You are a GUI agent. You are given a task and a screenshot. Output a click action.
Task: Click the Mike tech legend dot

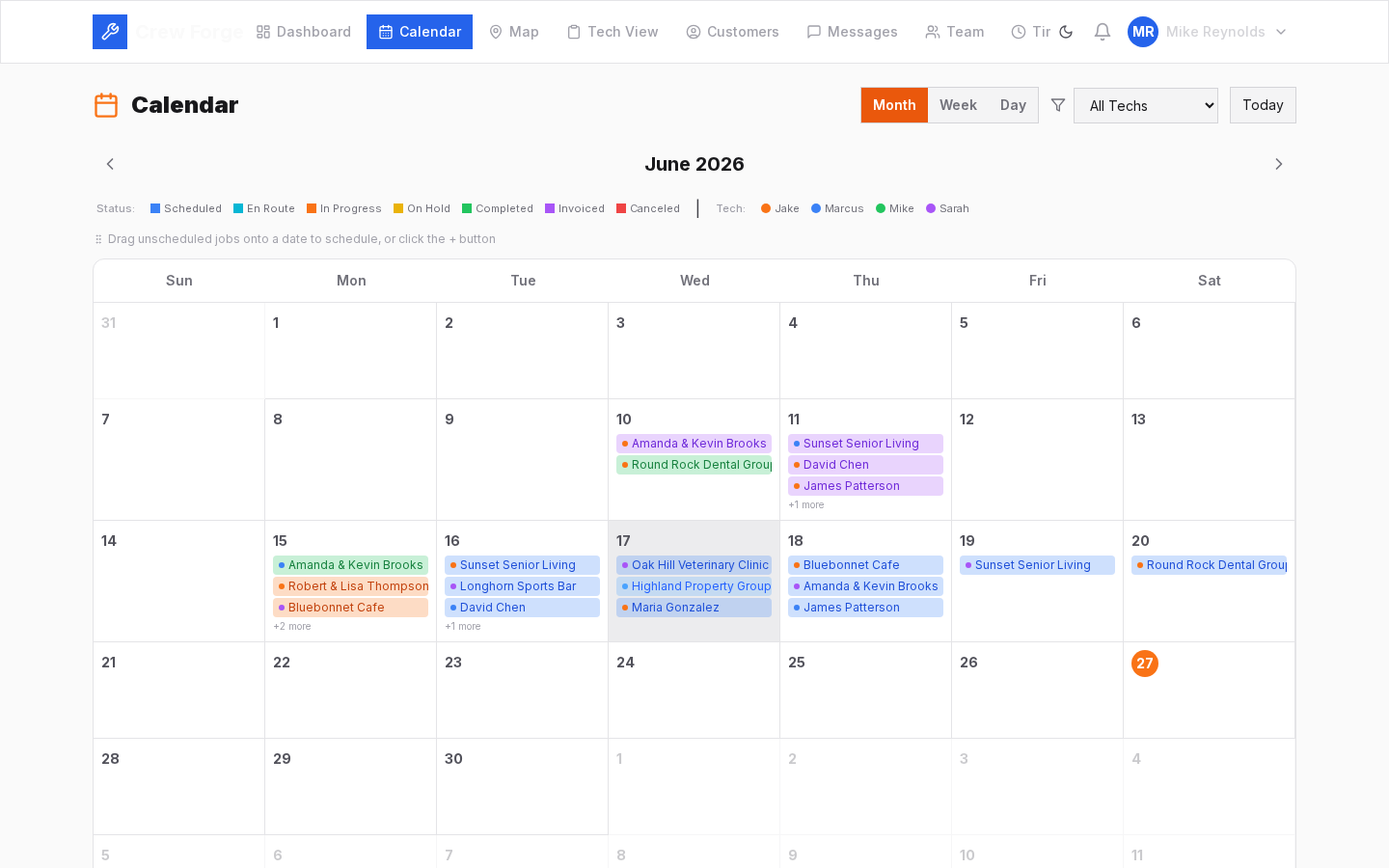coord(881,208)
